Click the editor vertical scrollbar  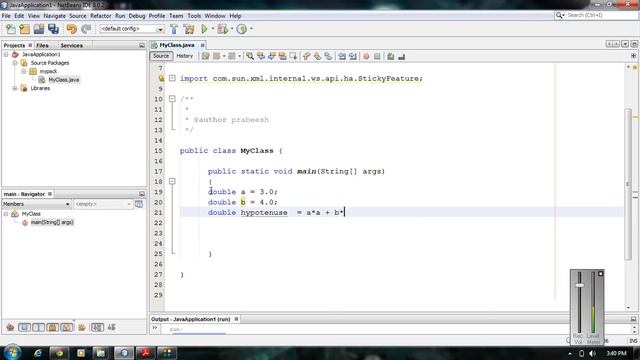tap(628, 184)
